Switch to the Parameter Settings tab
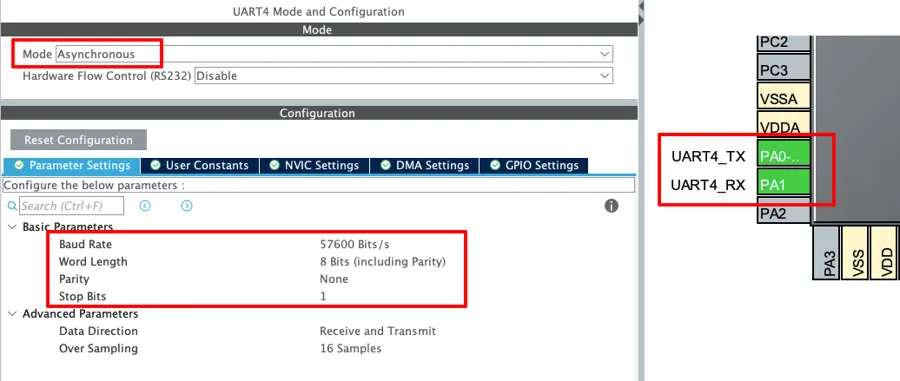Screen dimensions: 900x381 tap(72, 165)
